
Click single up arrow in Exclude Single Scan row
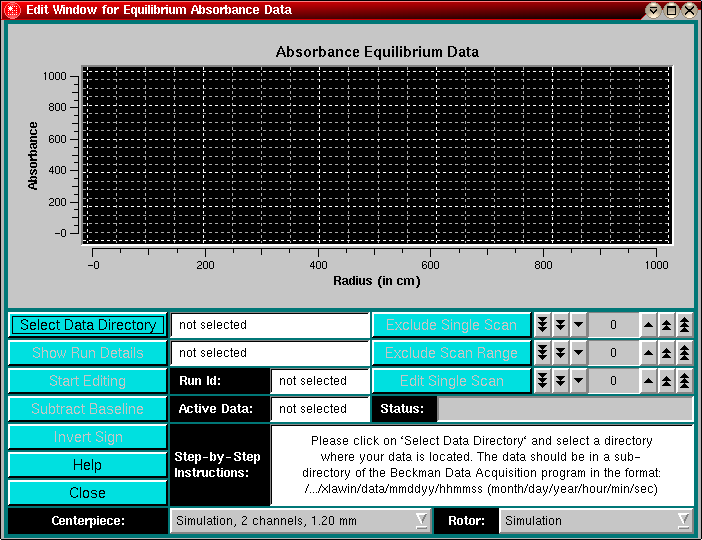(x=648, y=325)
